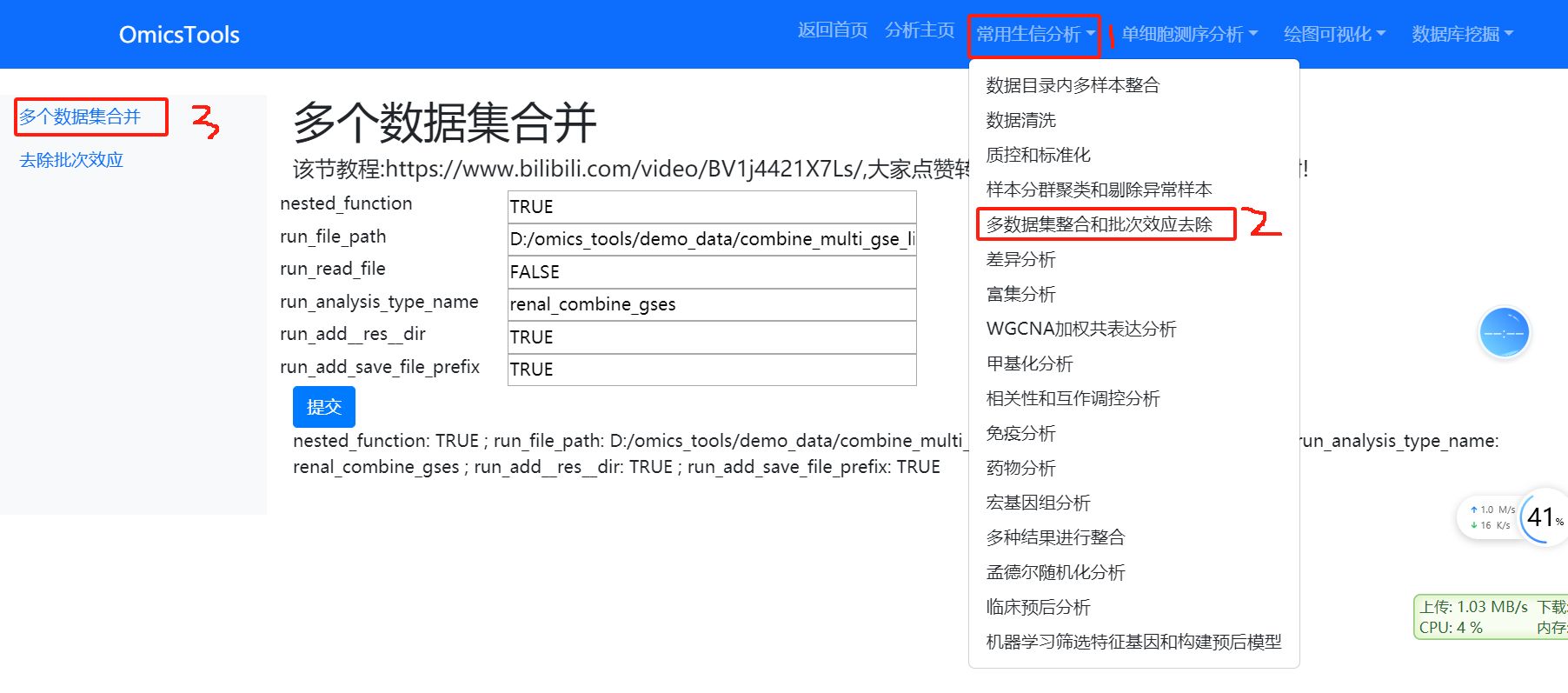Viewport: 1568px width, 693px height.
Task: Click the nested_function input field
Action: click(712, 207)
